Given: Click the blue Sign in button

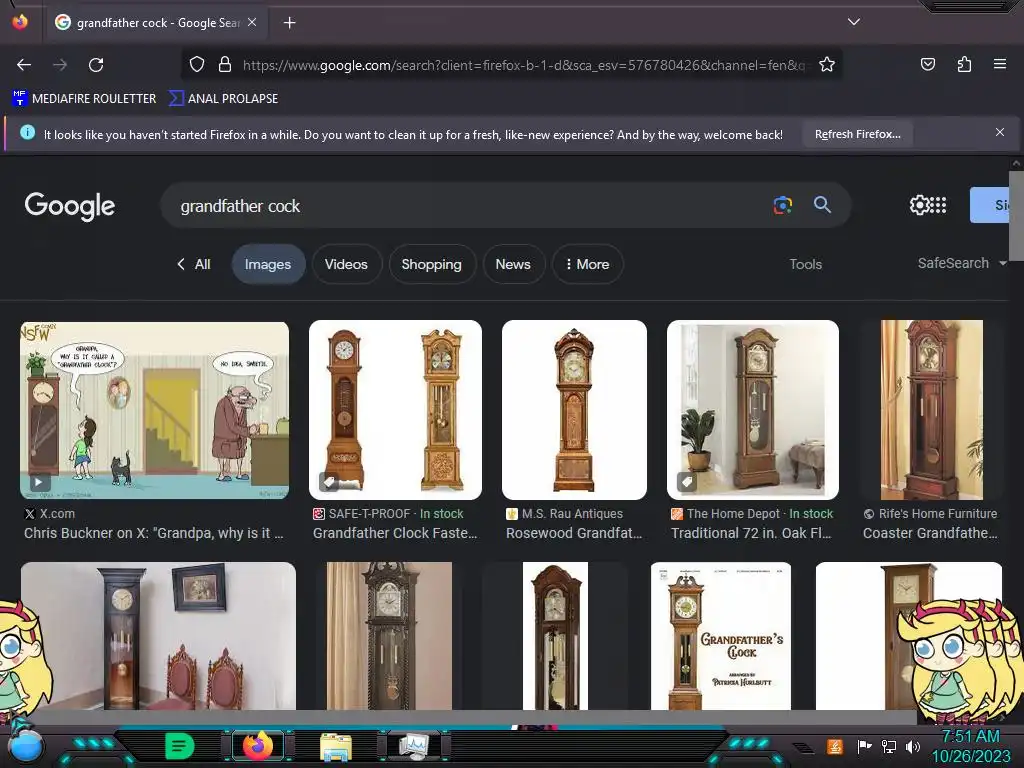Looking at the screenshot, I should pos(989,205).
